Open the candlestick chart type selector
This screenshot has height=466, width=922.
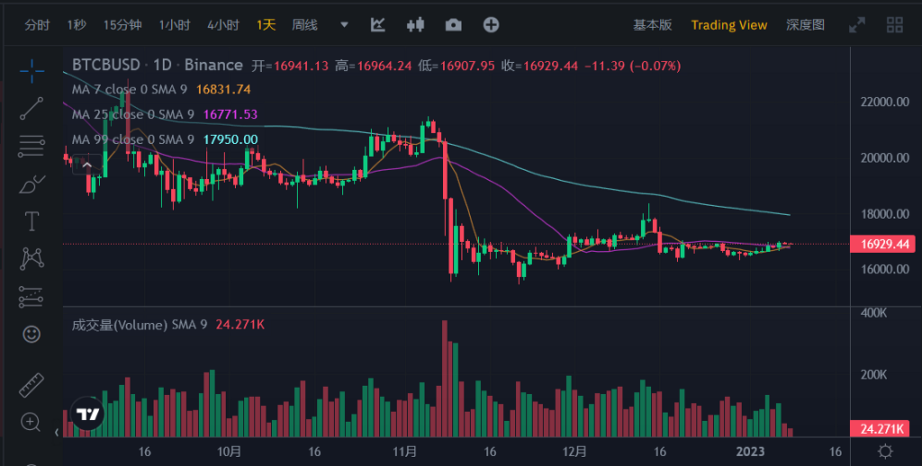tap(416, 24)
